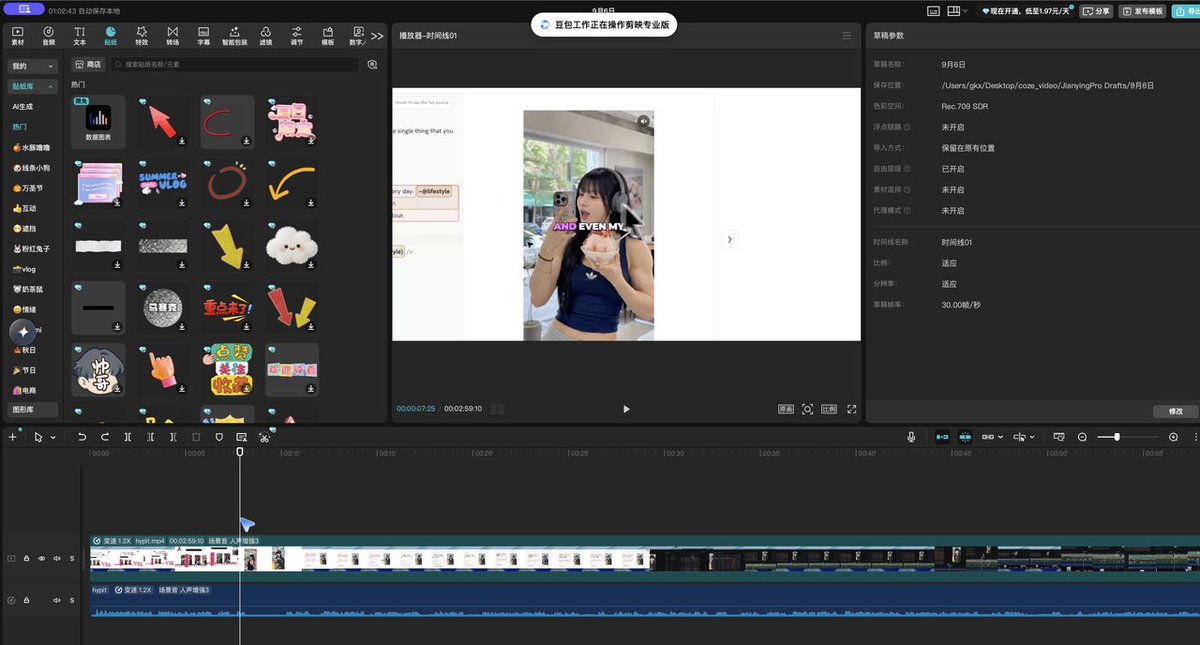1200x645 pixels.
Task: Click the playhead marker on timeline ruler
Action: click(240, 452)
